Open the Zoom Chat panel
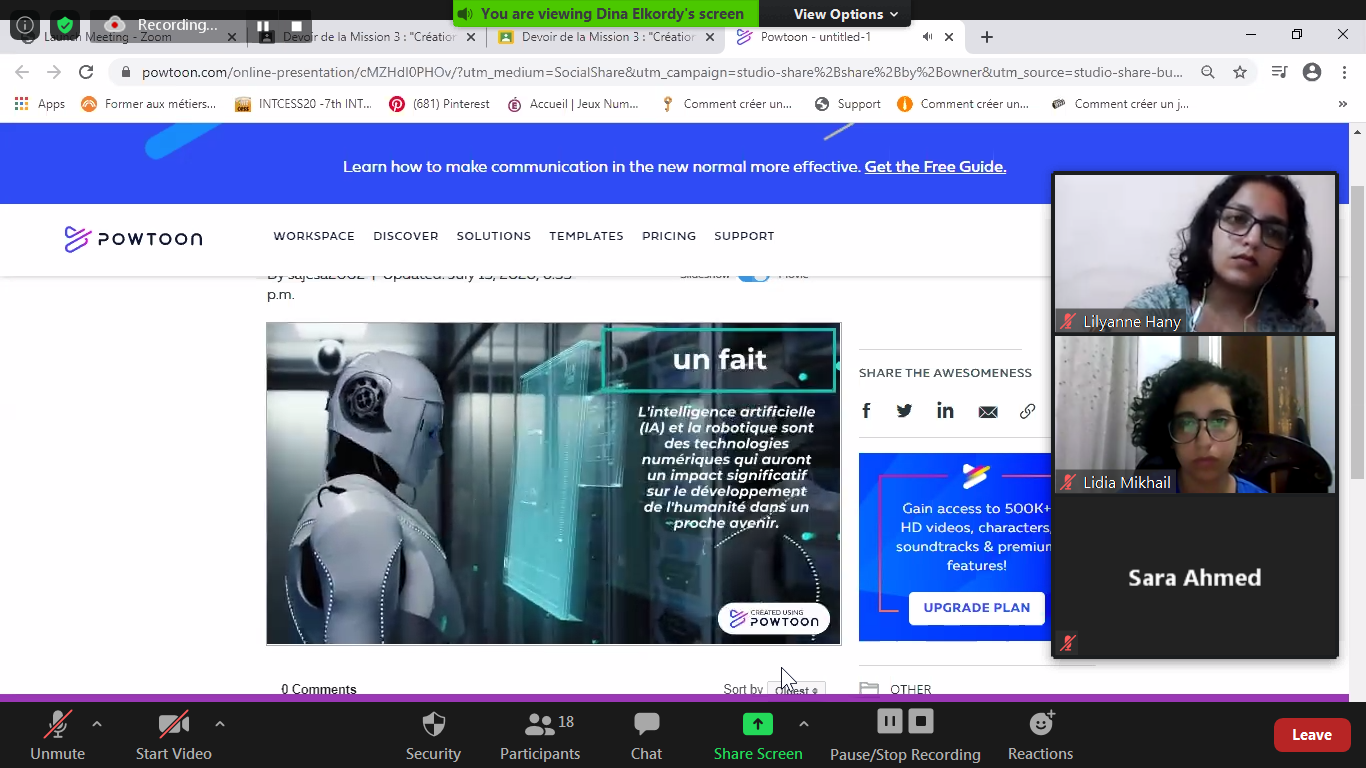This screenshot has height=768, width=1366. point(646,736)
